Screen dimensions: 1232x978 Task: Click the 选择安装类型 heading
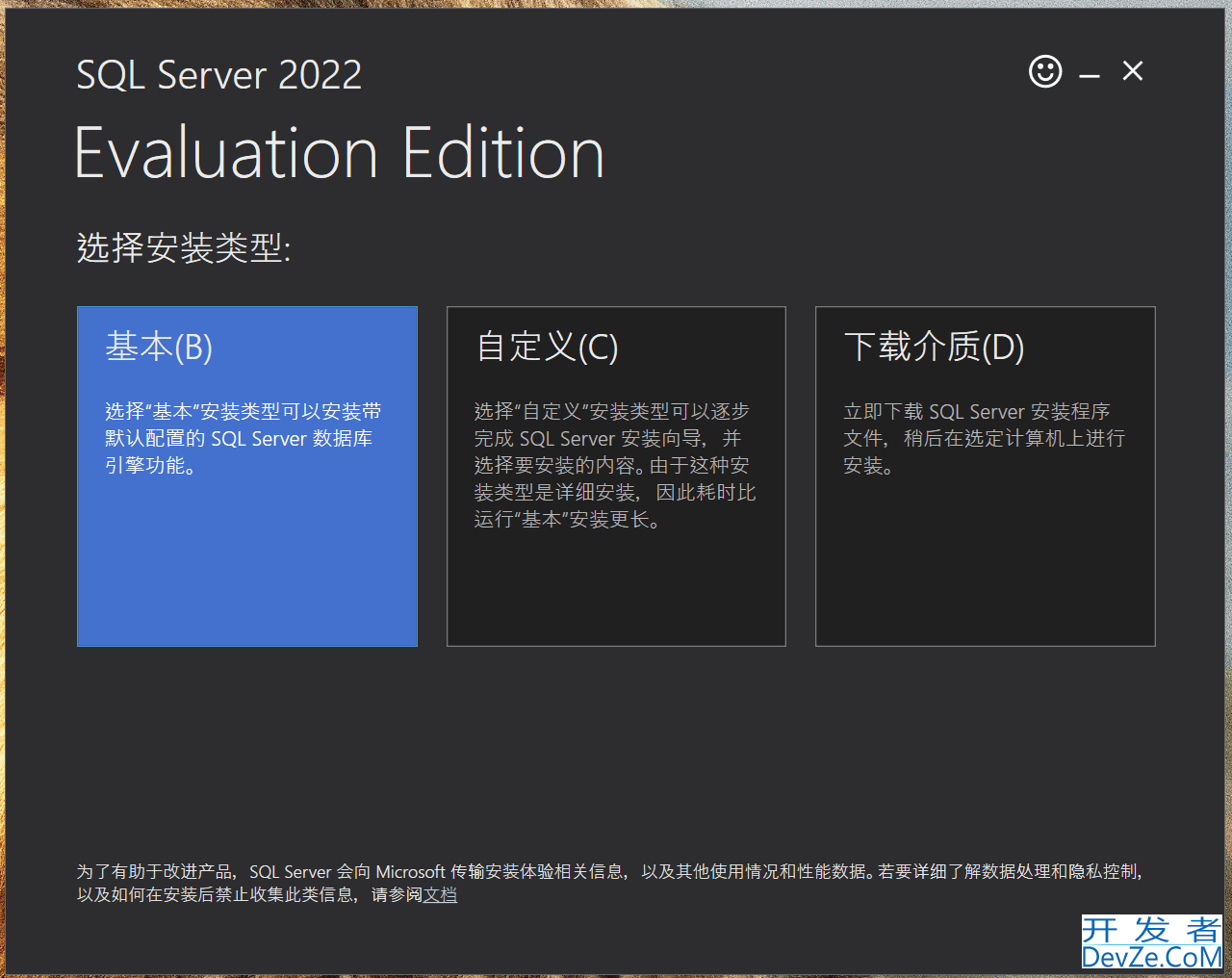pos(184,248)
